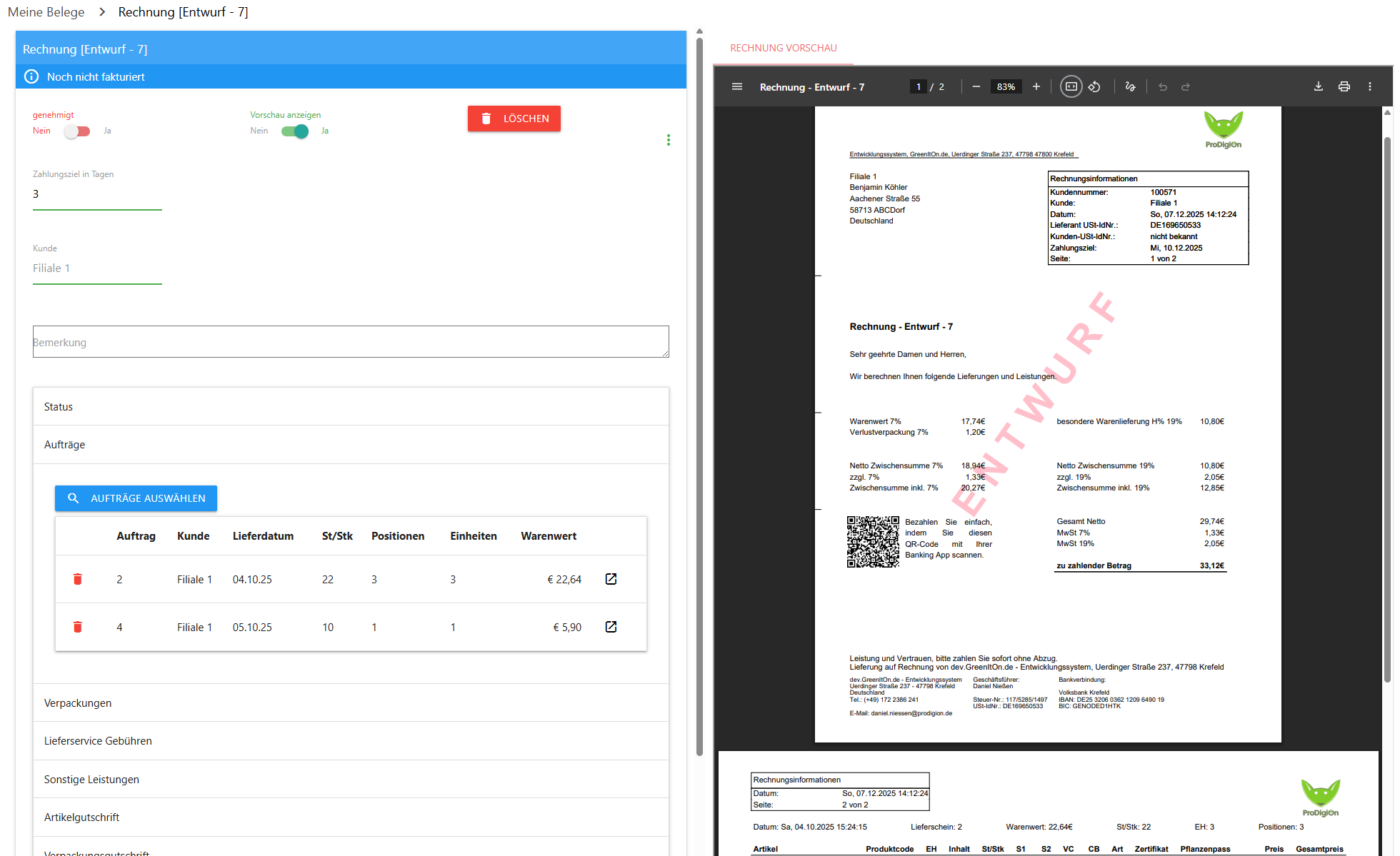Print the invoice preview
1400x856 pixels.
[1344, 87]
